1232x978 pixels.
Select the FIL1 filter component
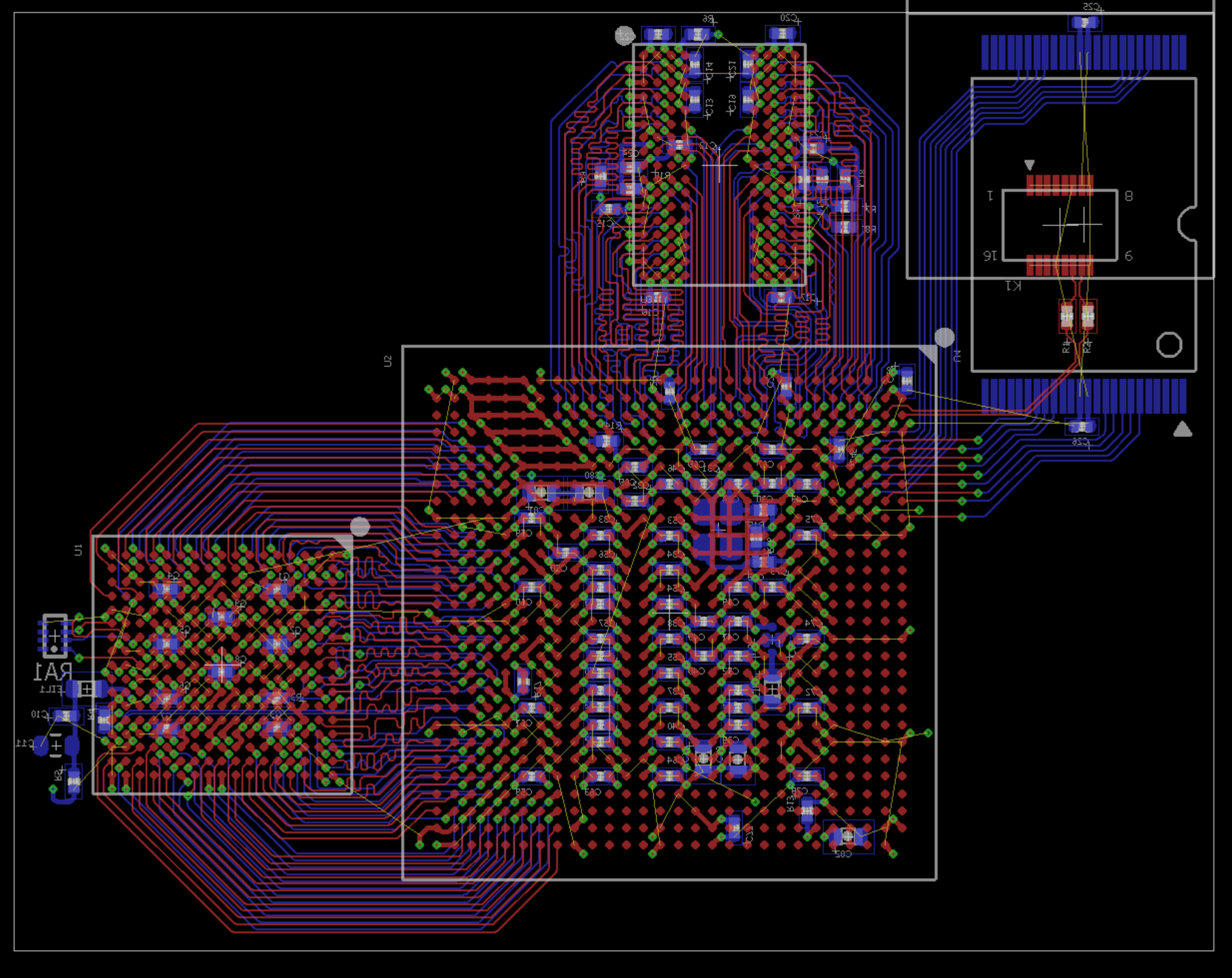(87, 689)
